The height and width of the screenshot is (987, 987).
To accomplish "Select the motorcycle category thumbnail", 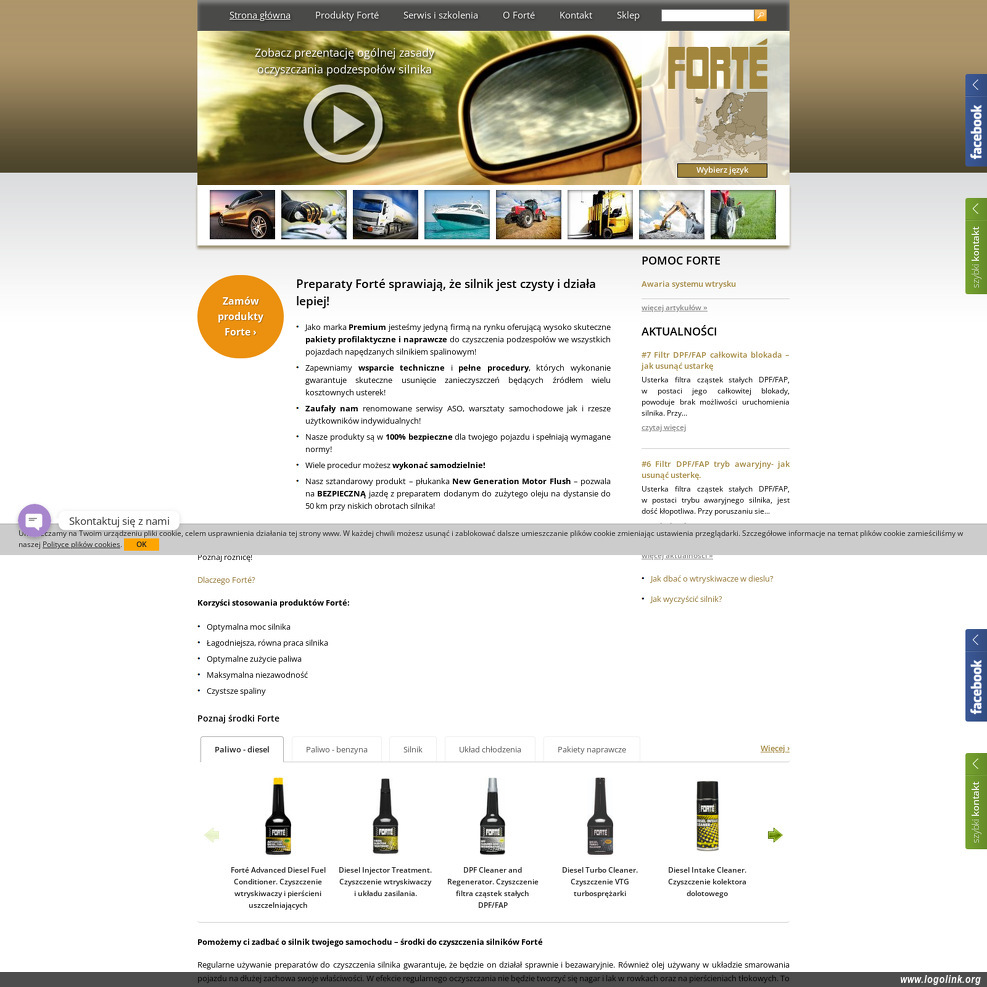I will (x=313, y=215).
